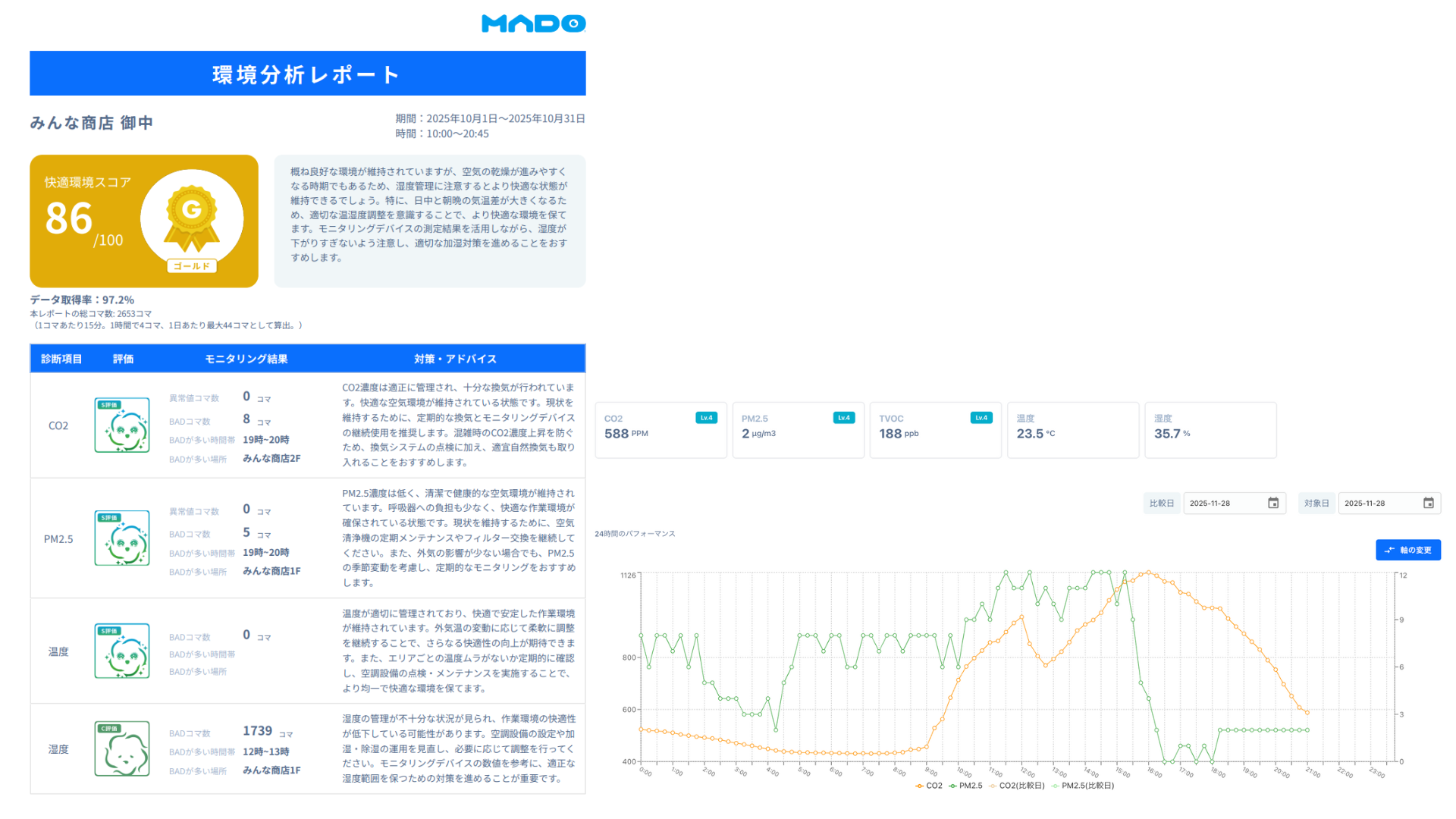Open calendar icon for 比較日 date
Screen dimensions: 1456x819
tap(1273, 504)
